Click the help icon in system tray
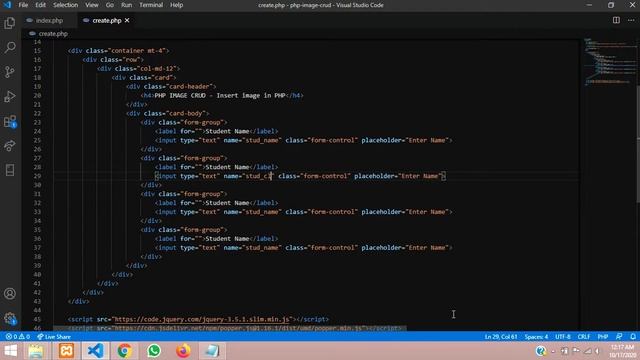 pos(541,351)
